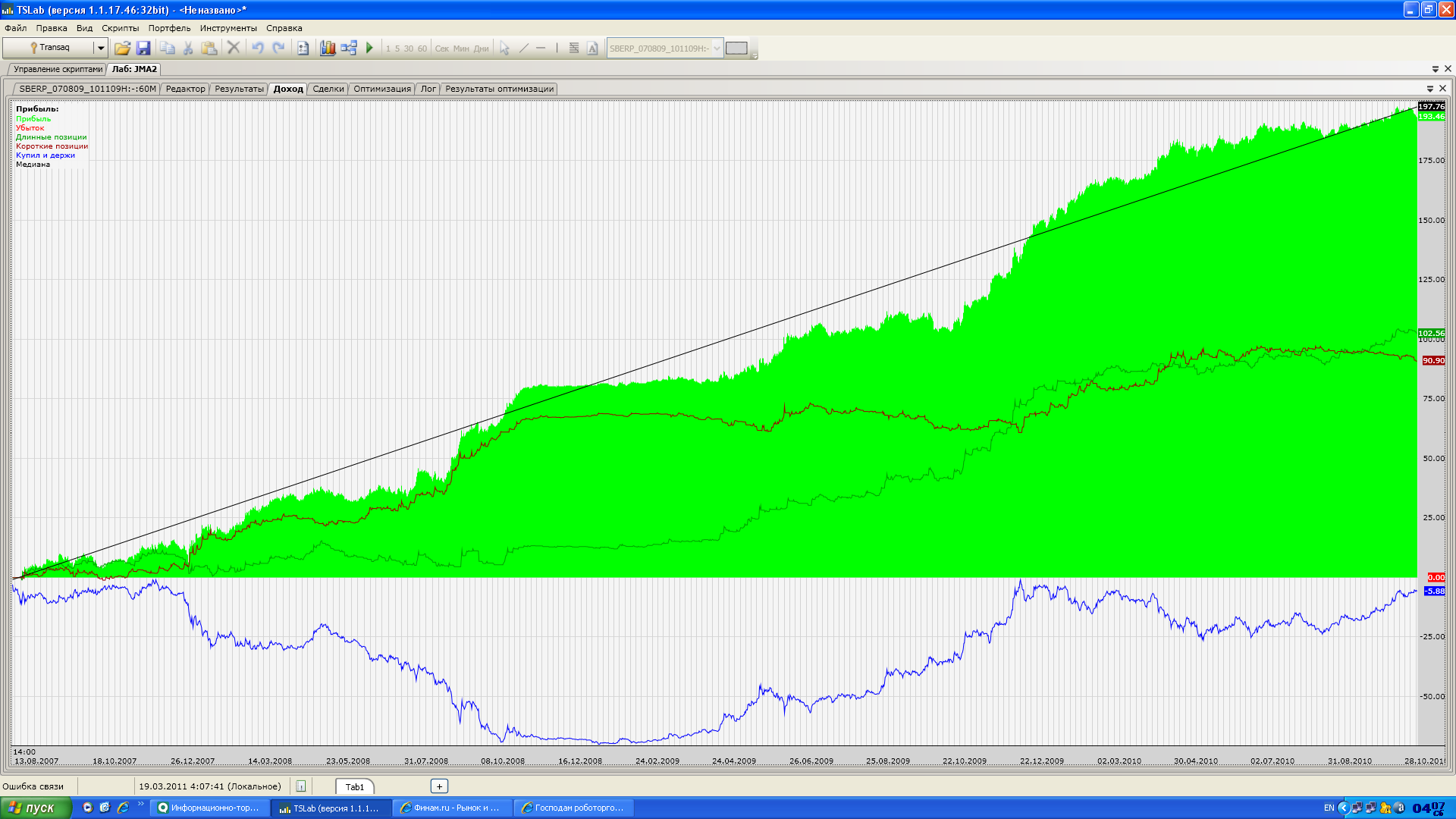The height and width of the screenshot is (819, 1456).
Task: Open the Transaq provider dropdown arrow
Action: (100, 48)
